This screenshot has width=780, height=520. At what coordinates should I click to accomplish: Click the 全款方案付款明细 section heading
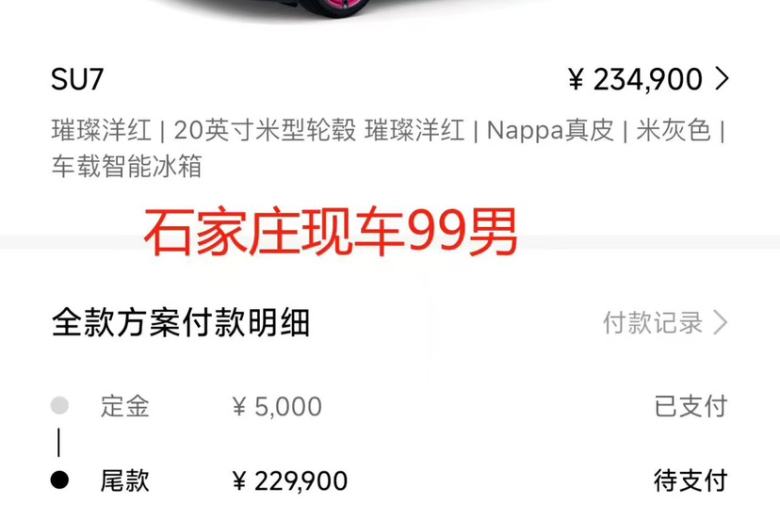point(181,323)
